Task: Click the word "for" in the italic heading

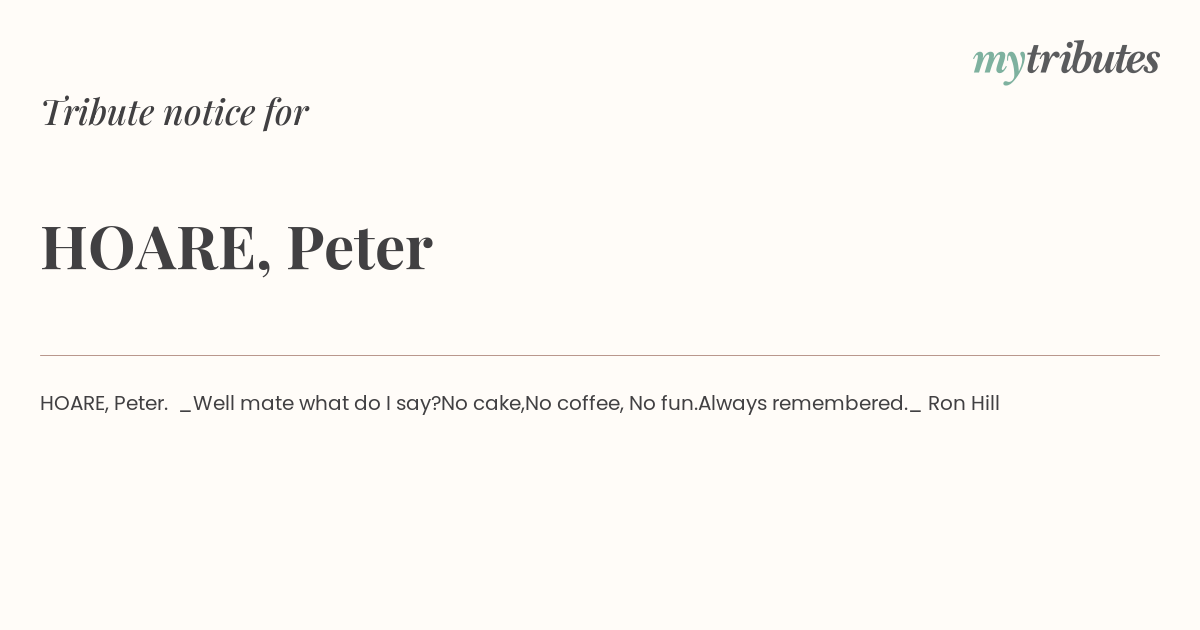Action: point(286,112)
